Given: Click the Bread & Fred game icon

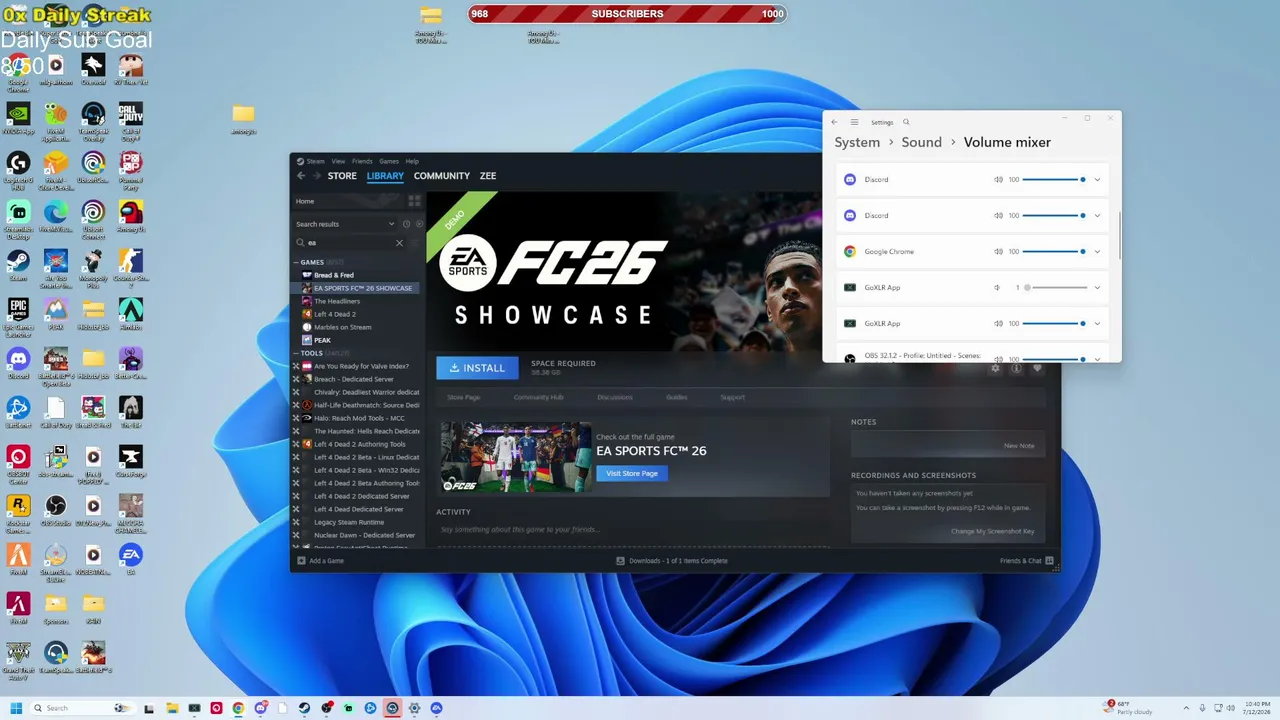Looking at the screenshot, I should [307, 275].
